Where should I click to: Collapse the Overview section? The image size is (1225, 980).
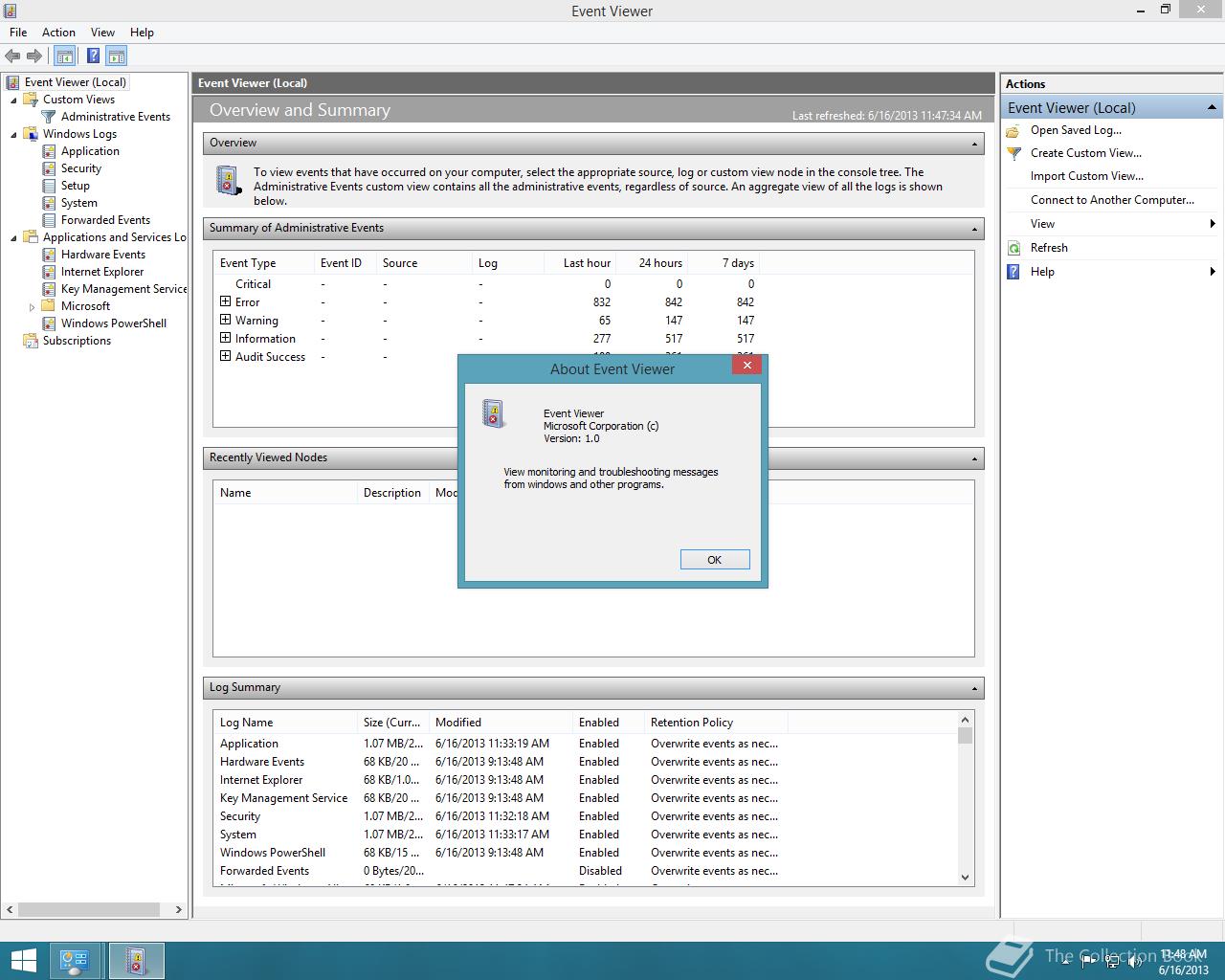(x=974, y=144)
